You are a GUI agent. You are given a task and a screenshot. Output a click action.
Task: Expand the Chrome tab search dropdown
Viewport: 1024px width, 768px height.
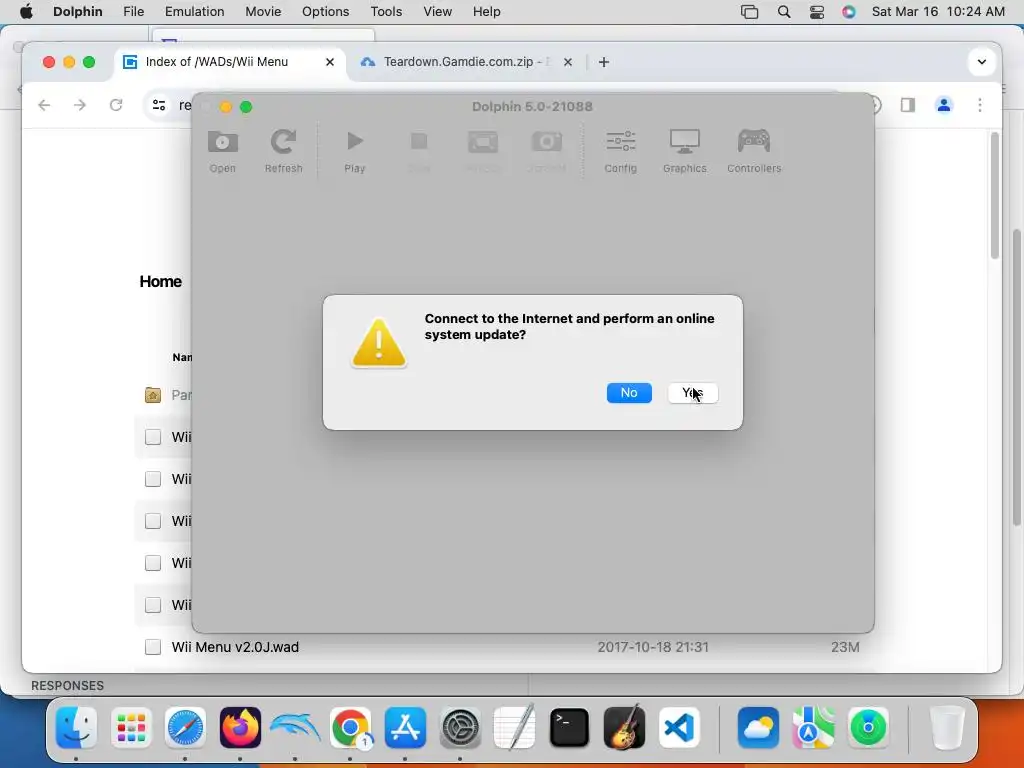pyautogui.click(x=981, y=62)
